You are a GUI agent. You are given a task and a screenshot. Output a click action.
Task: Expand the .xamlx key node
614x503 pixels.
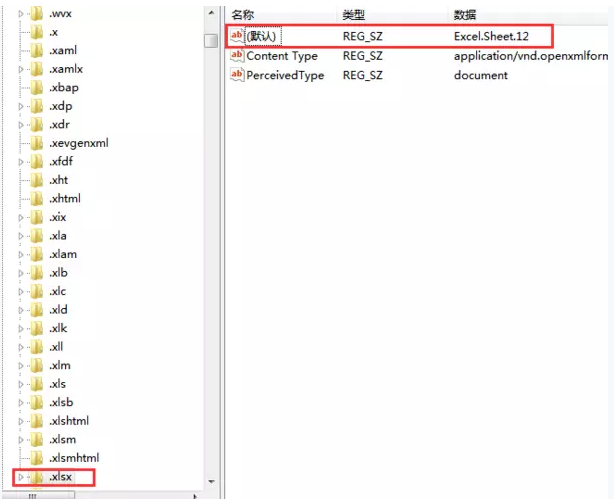pyautogui.click(x=20, y=69)
